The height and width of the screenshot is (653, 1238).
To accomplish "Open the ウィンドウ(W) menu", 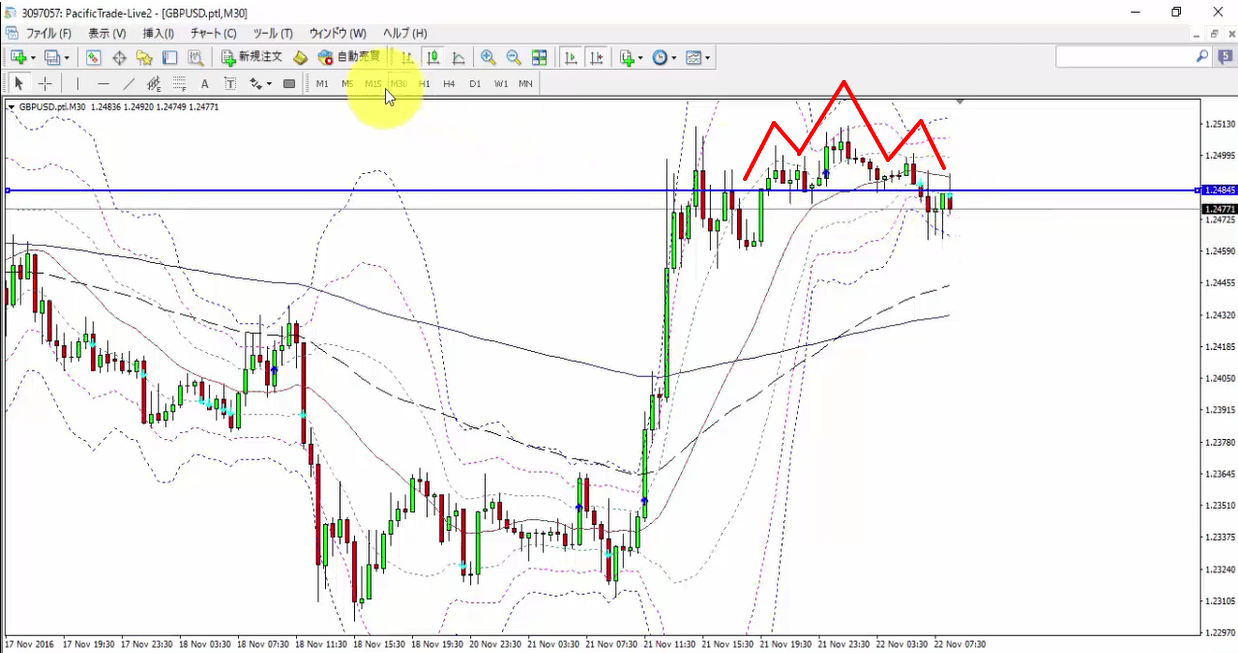I will coord(337,34).
